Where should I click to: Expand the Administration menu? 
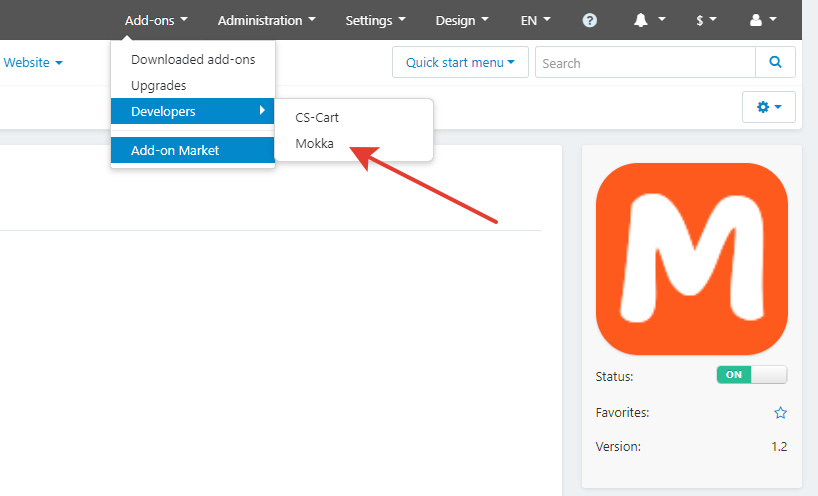pos(266,20)
